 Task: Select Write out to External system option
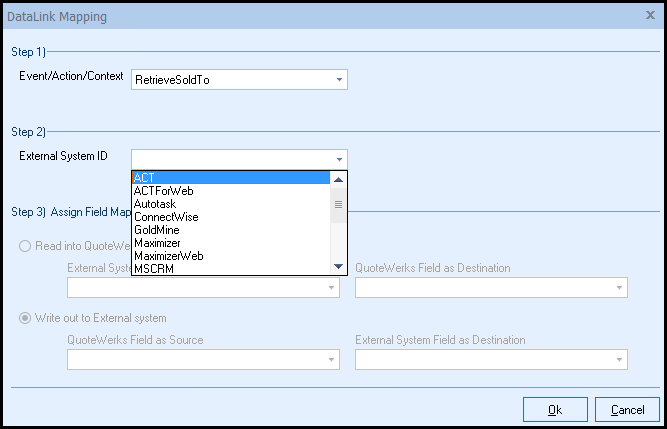(25, 318)
